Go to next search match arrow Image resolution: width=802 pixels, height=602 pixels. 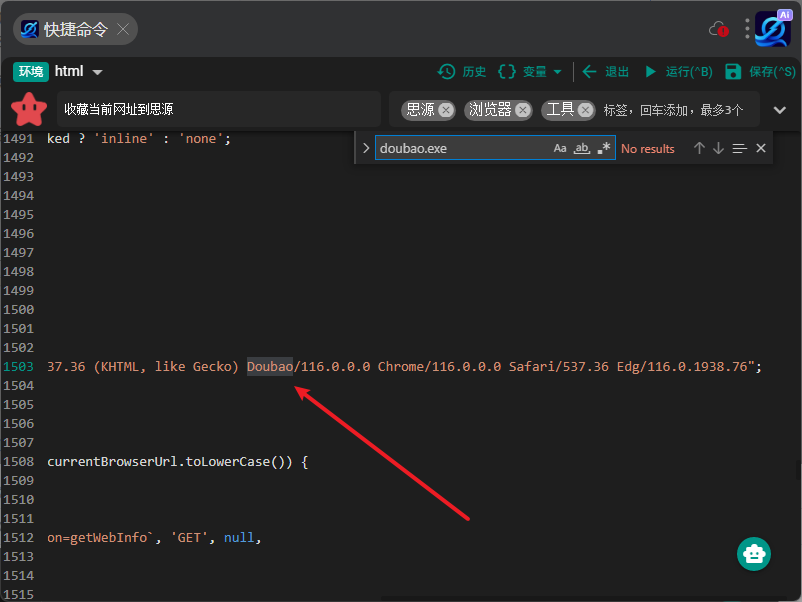[718, 148]
